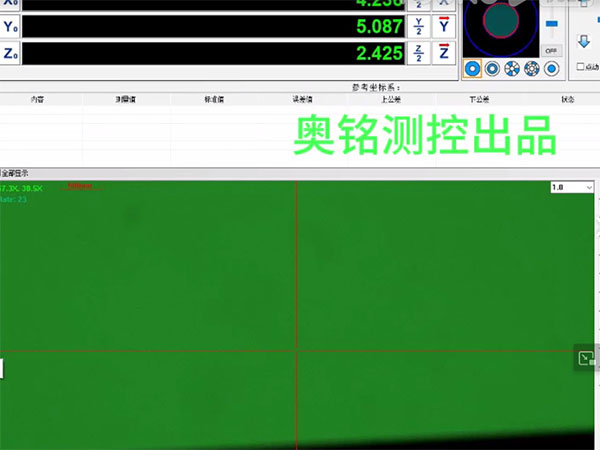The height and width of the screenshot is (450, 600).
Task: Click the 下公差 column header
Action: 479,99
